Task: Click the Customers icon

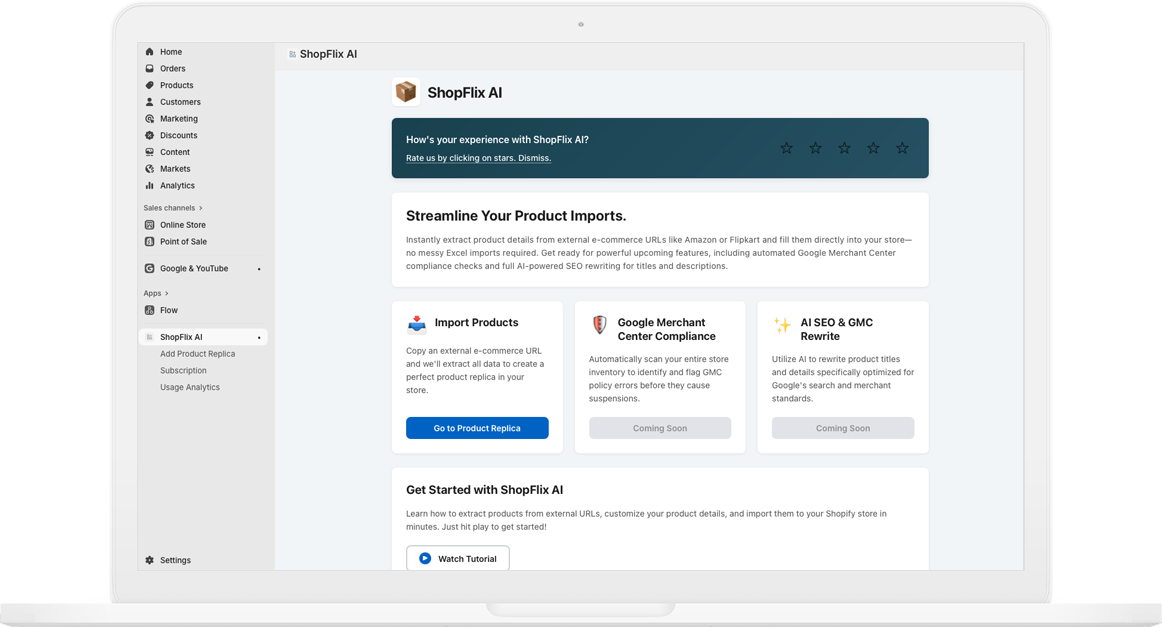Action: (x=150, y=101)
